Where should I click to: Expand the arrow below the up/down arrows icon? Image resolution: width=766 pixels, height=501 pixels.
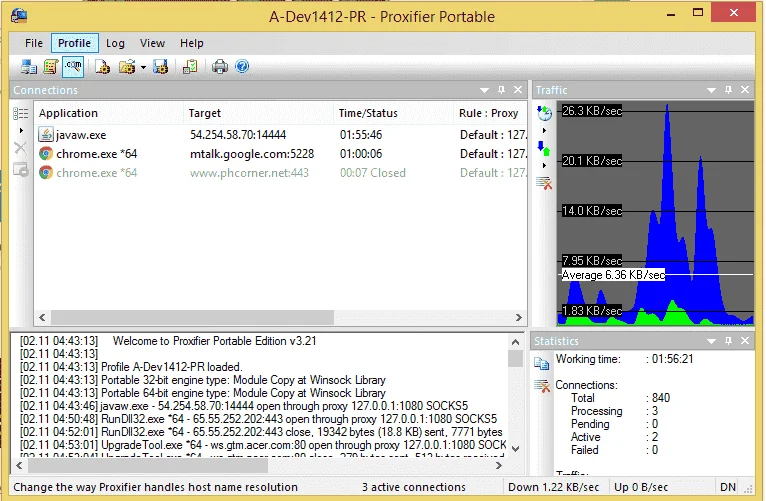click(544, 166)
